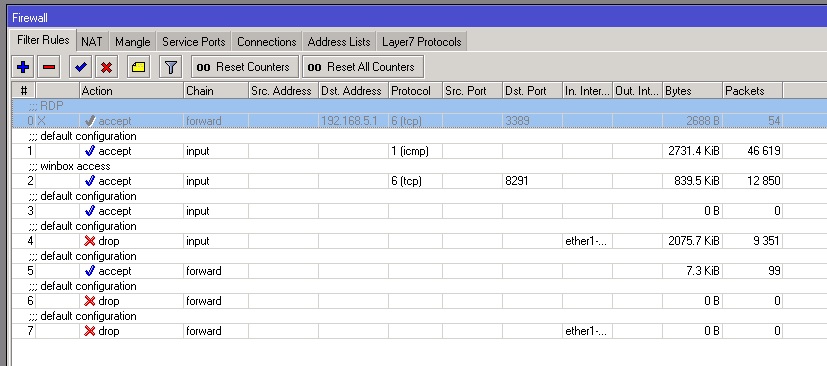827x366 pixels.
Task: Sort by the # column header
Action: 24,91
